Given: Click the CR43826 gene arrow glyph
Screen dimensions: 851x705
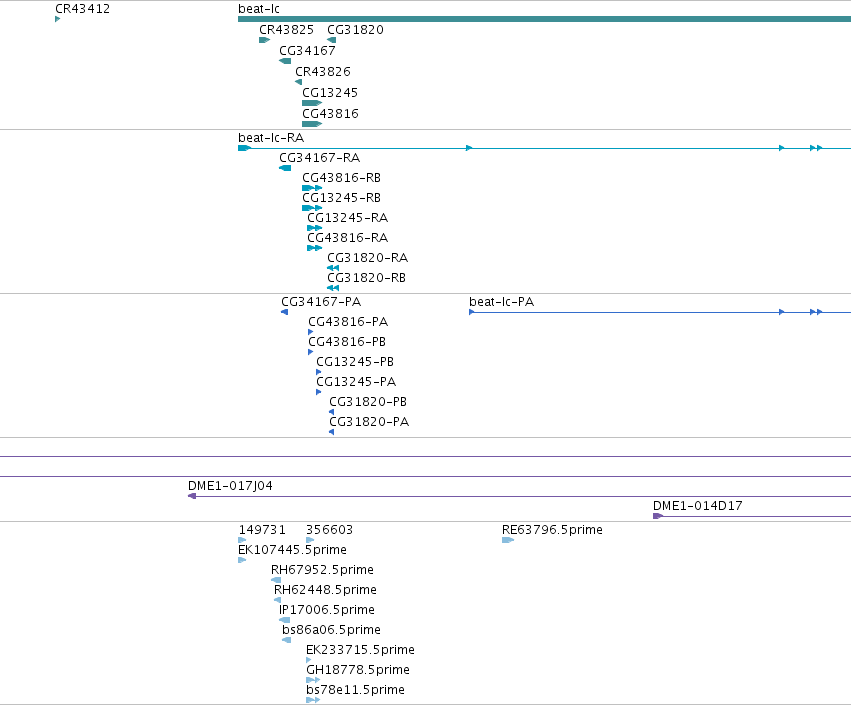Looking at the screenshot, I should pyautogui.click(x=299, y=82).
